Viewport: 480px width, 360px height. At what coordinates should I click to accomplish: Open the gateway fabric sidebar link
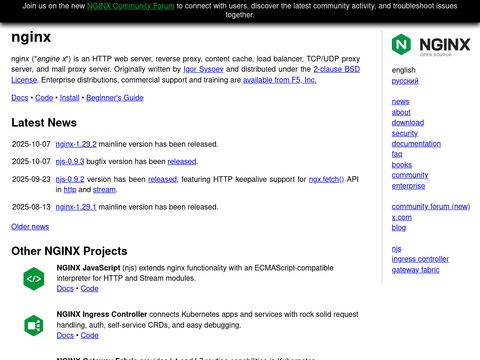coord(415,270)
